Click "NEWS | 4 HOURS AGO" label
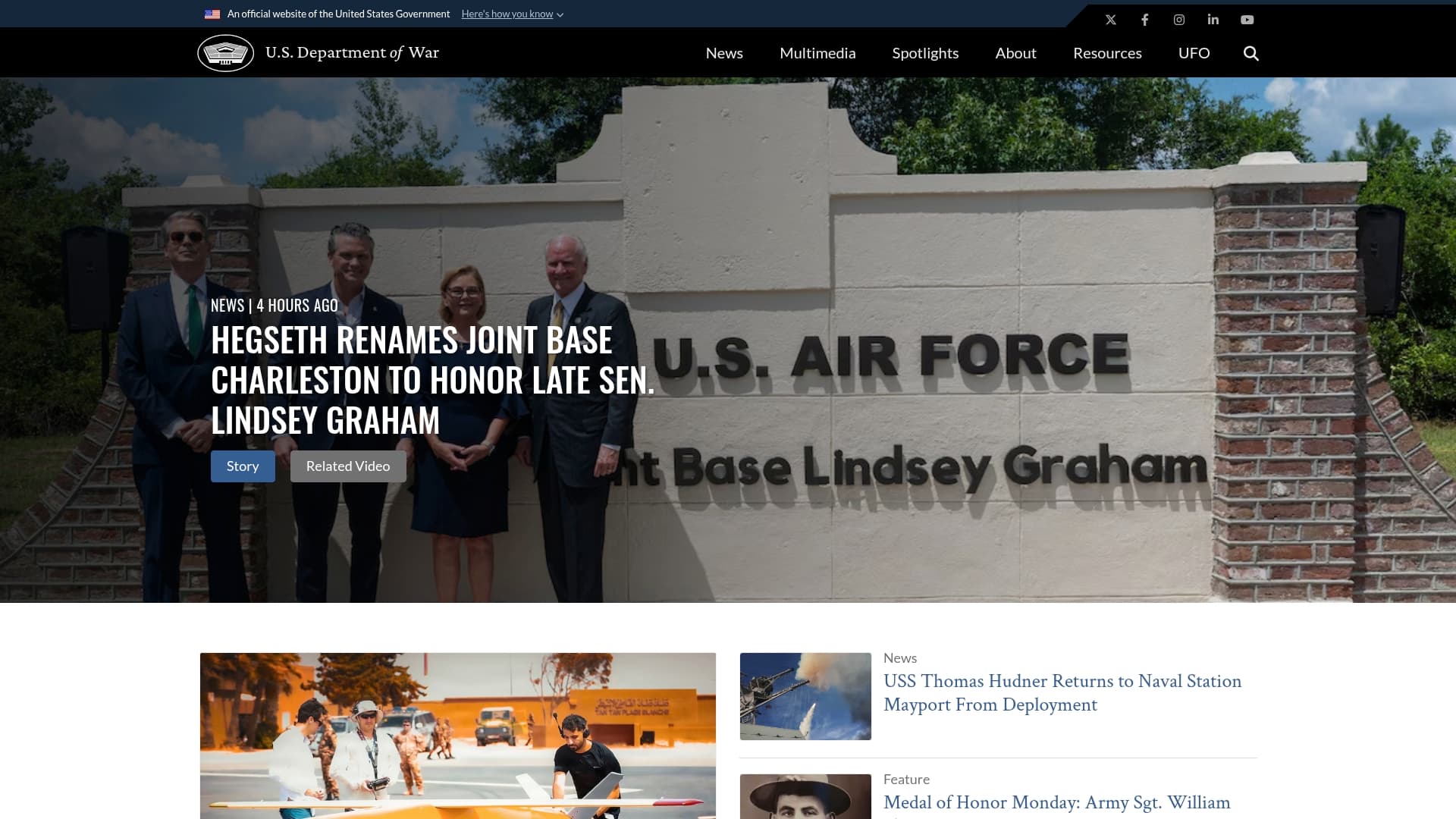 pos(275,306)
